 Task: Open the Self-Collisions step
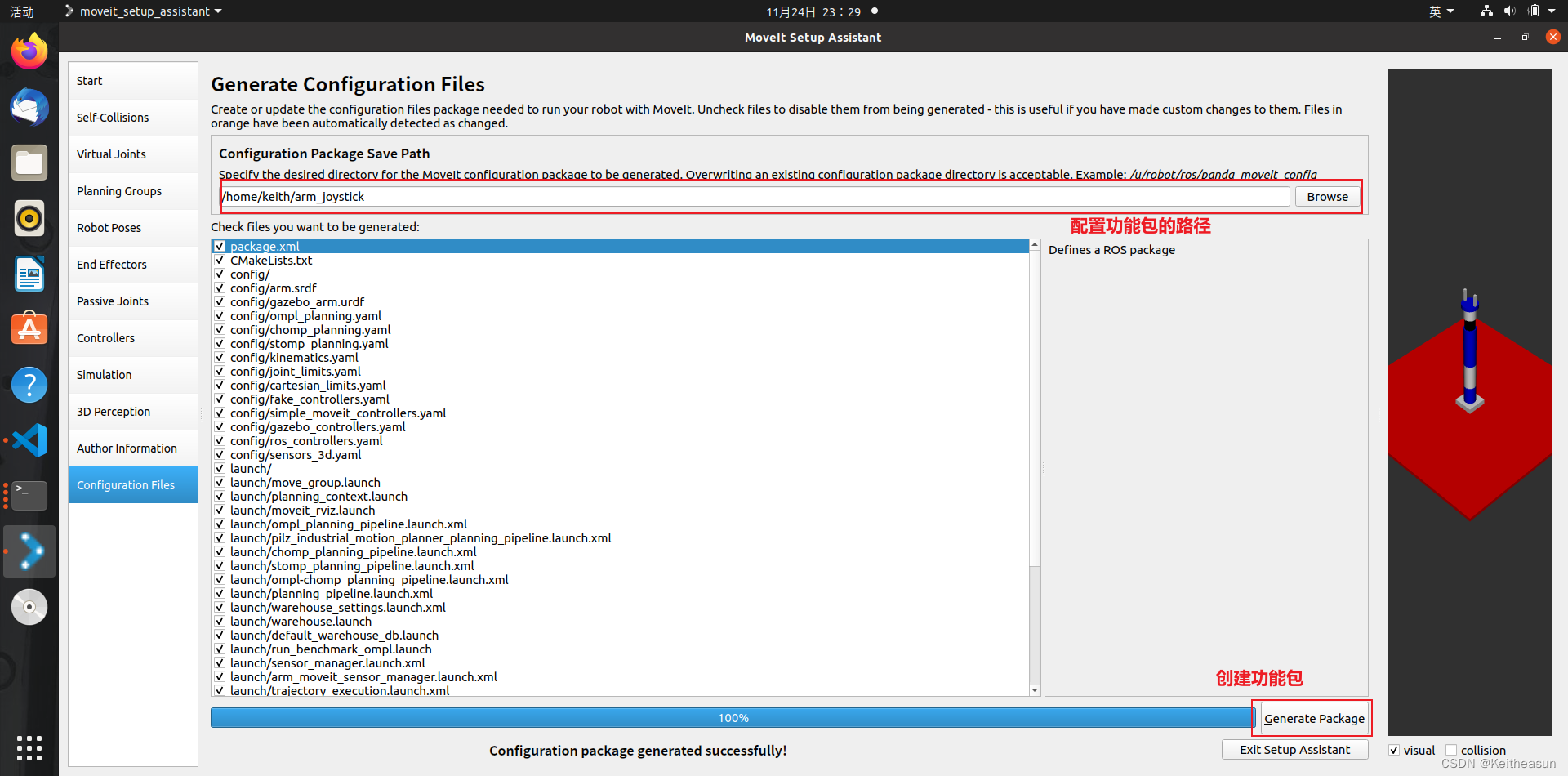[133, 118]
